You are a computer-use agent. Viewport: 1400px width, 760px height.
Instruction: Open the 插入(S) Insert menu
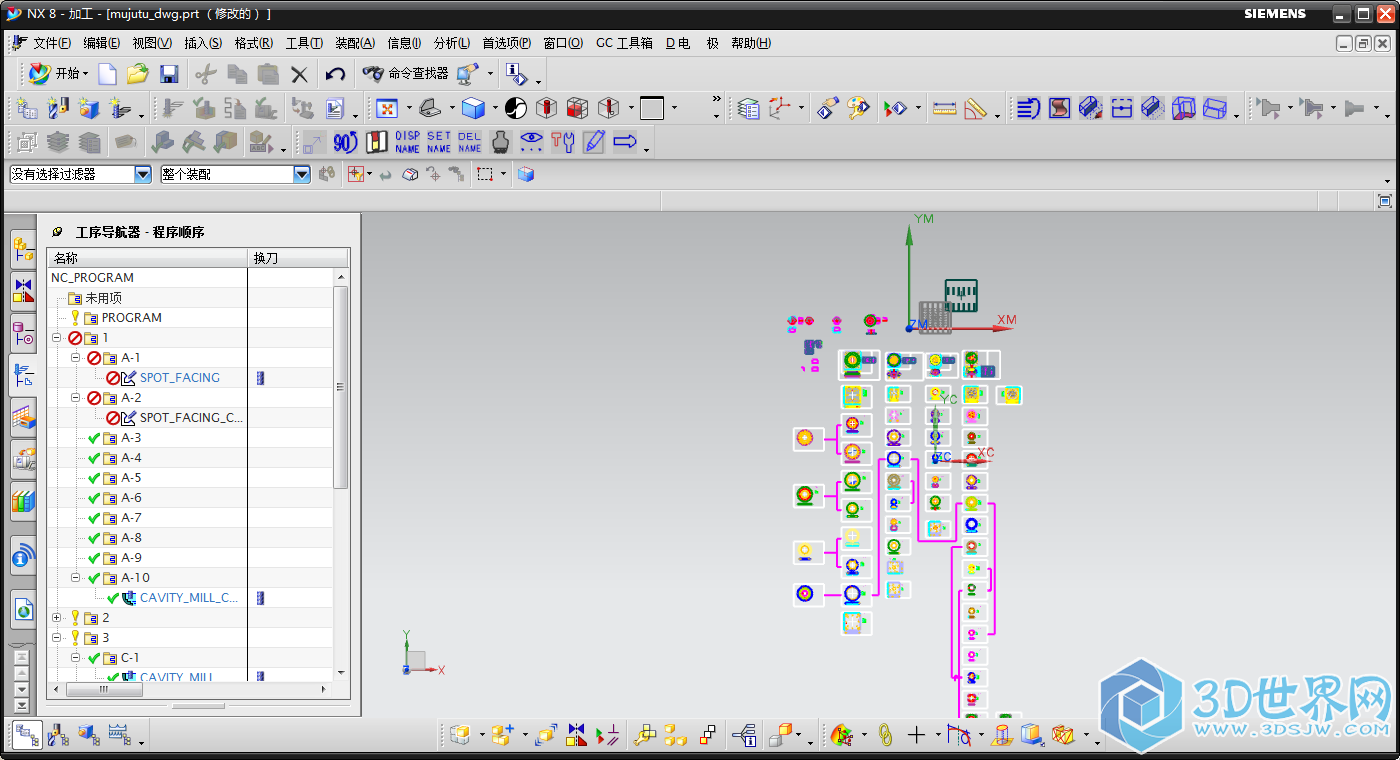(x=203, y=43)
